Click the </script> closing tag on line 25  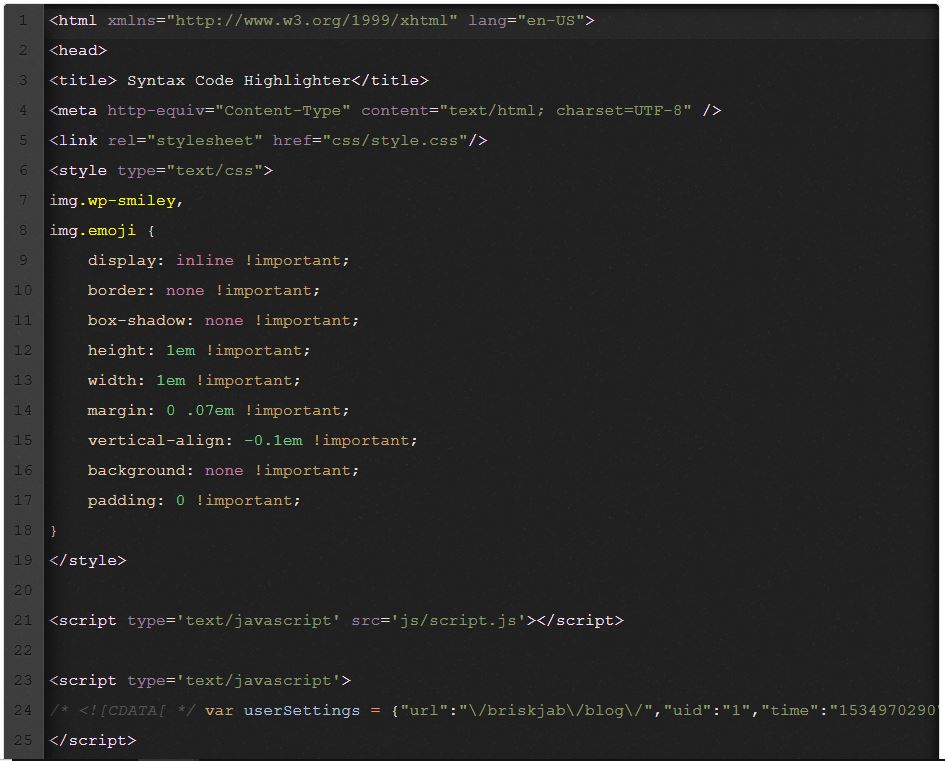(x=93, y=741)
